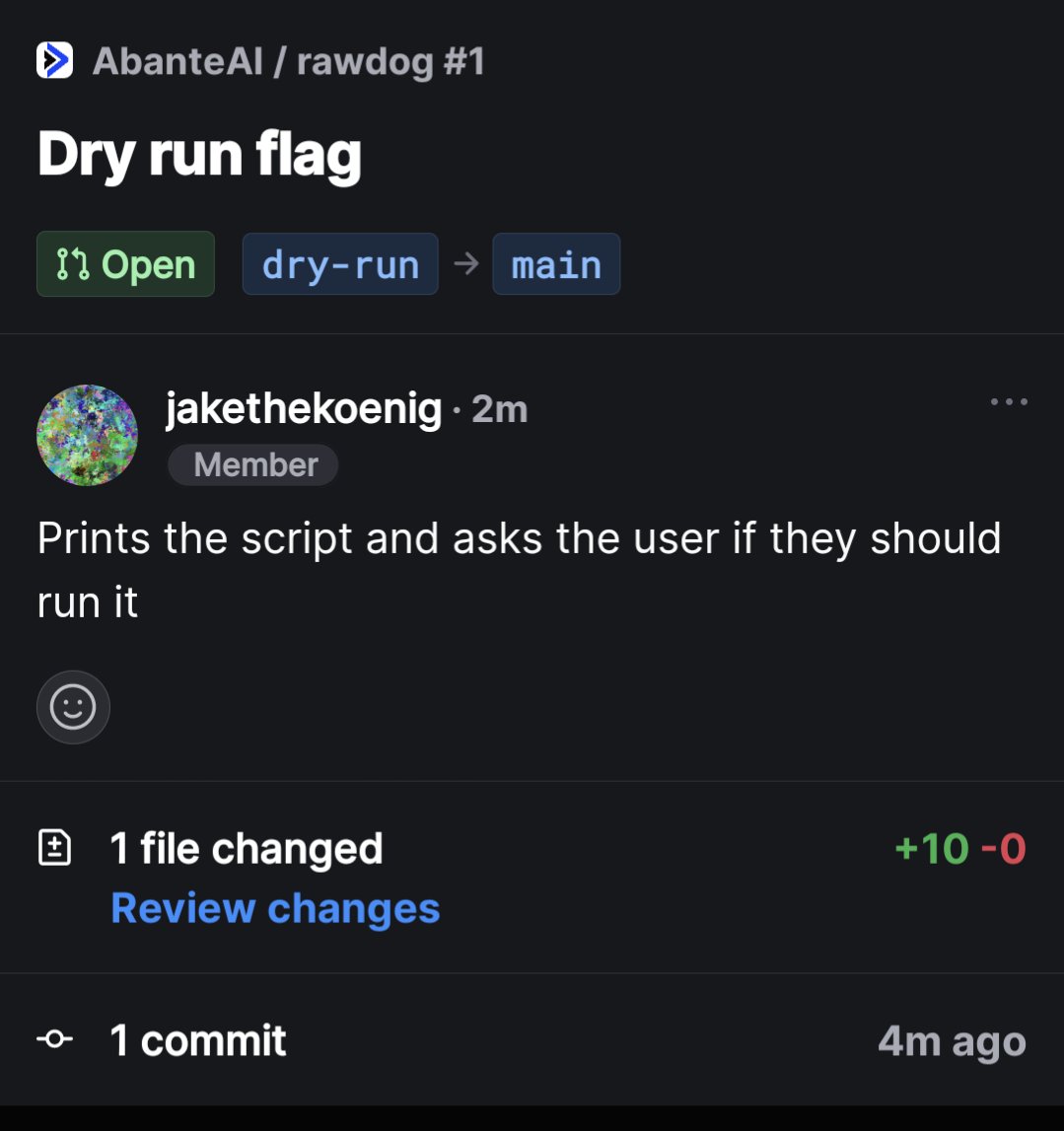The width and height of the screenshot is (1064, 1131).
Task: Click the +10 -0 diff stats
Action: (x=960, y=848)
